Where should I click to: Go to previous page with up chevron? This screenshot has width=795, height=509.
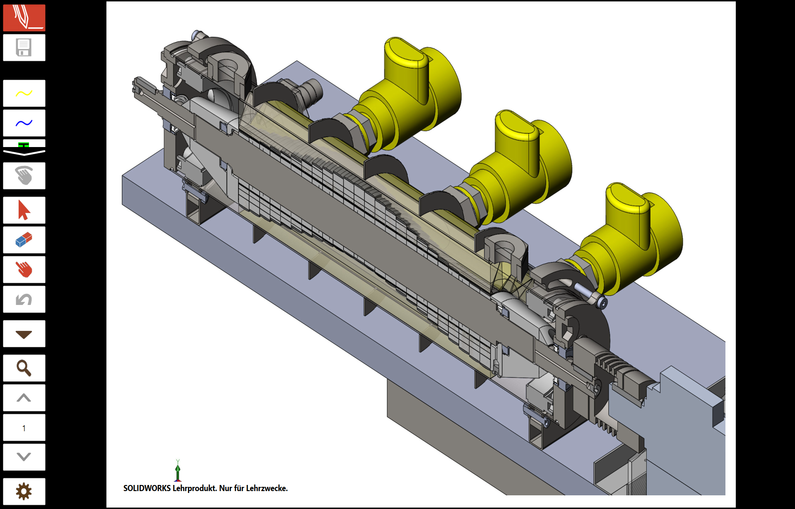[x=24, y=398]
